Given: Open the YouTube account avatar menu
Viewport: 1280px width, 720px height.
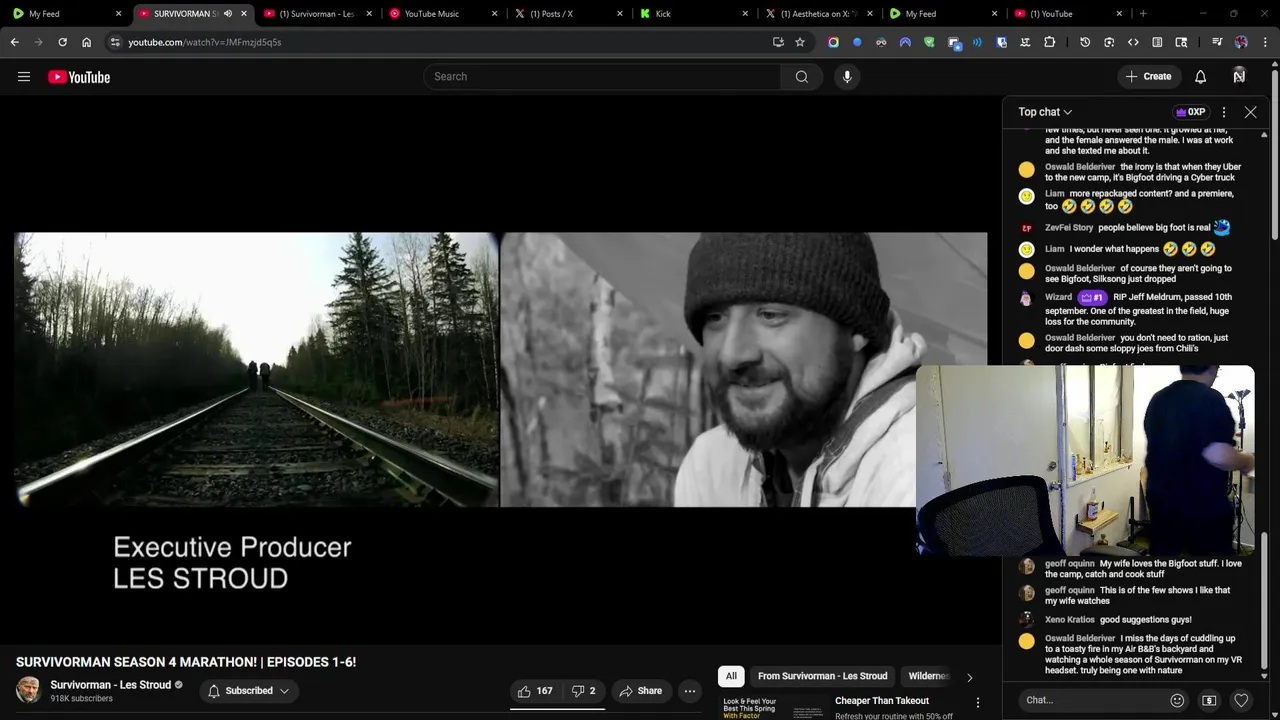Looking at the screenshot, I should pos(1239,77).
